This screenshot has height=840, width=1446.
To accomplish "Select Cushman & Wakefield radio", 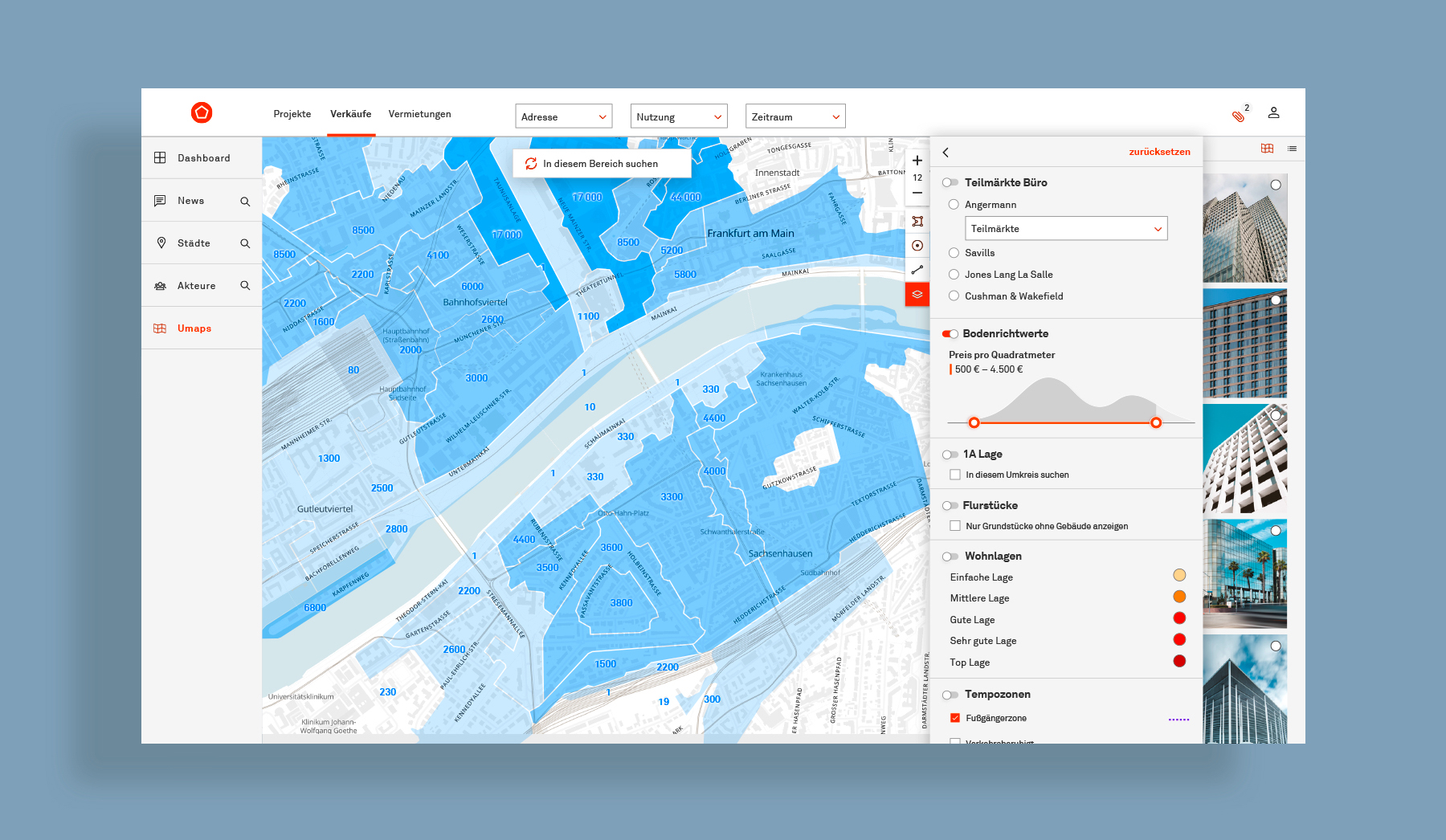I will [954, 296].
